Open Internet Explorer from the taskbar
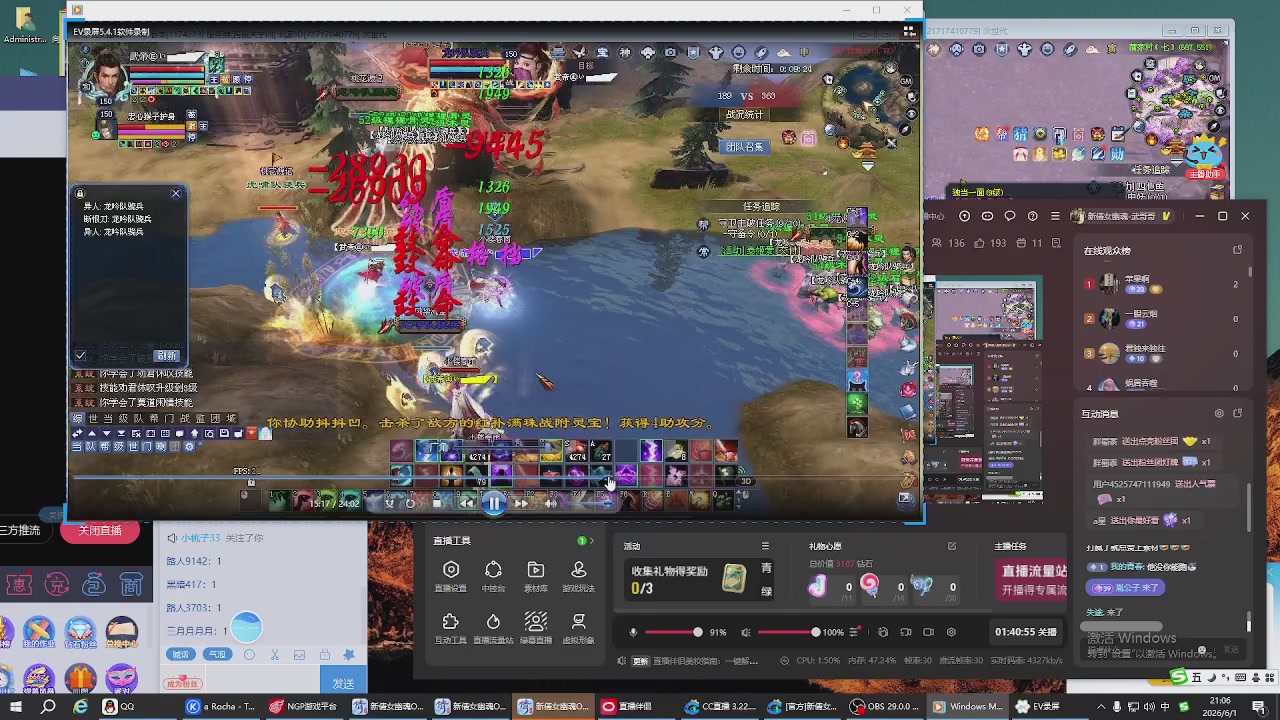The width and height of the screenshot is (1280, 720). coord(81,707)
